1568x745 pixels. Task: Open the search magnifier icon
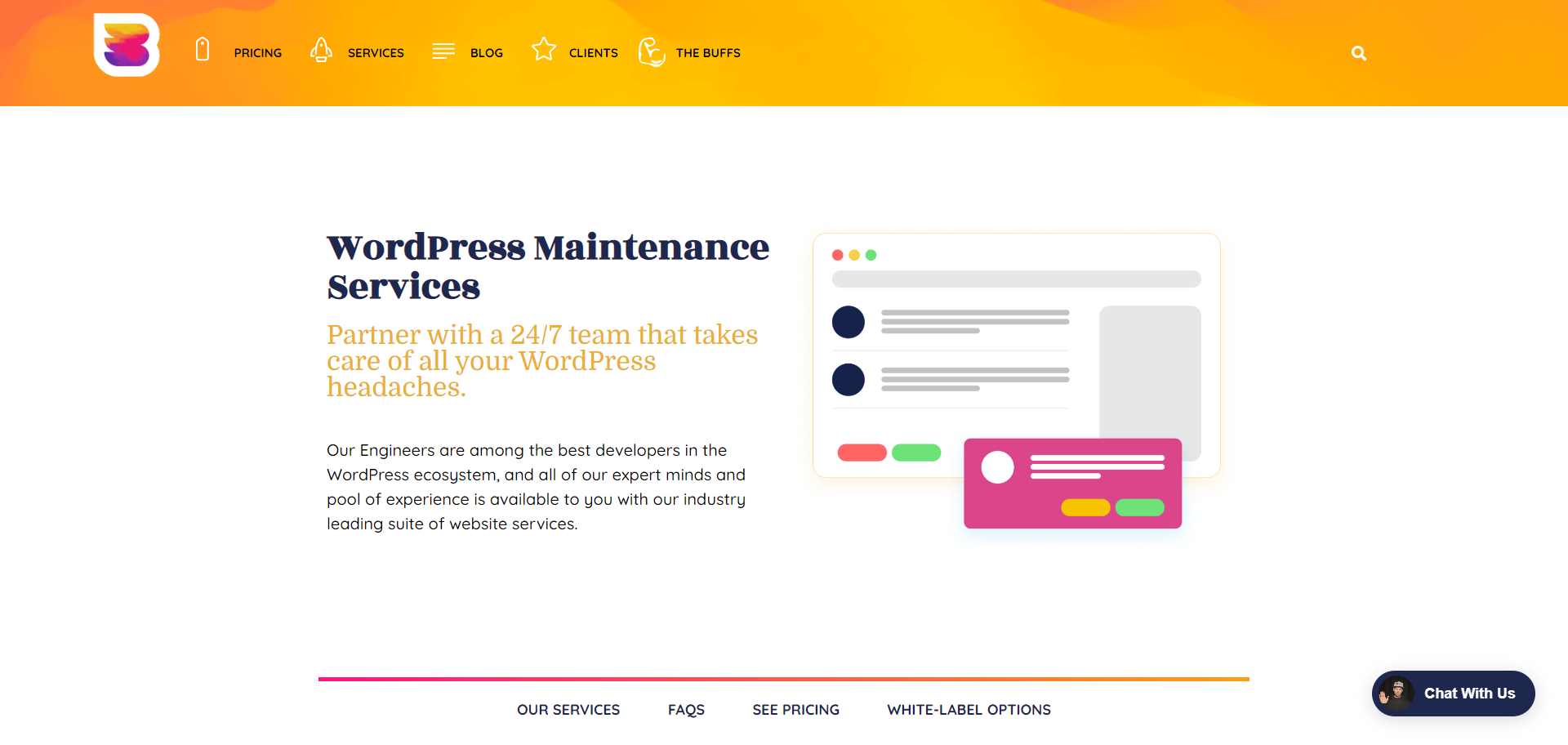tap(1359, 53)
